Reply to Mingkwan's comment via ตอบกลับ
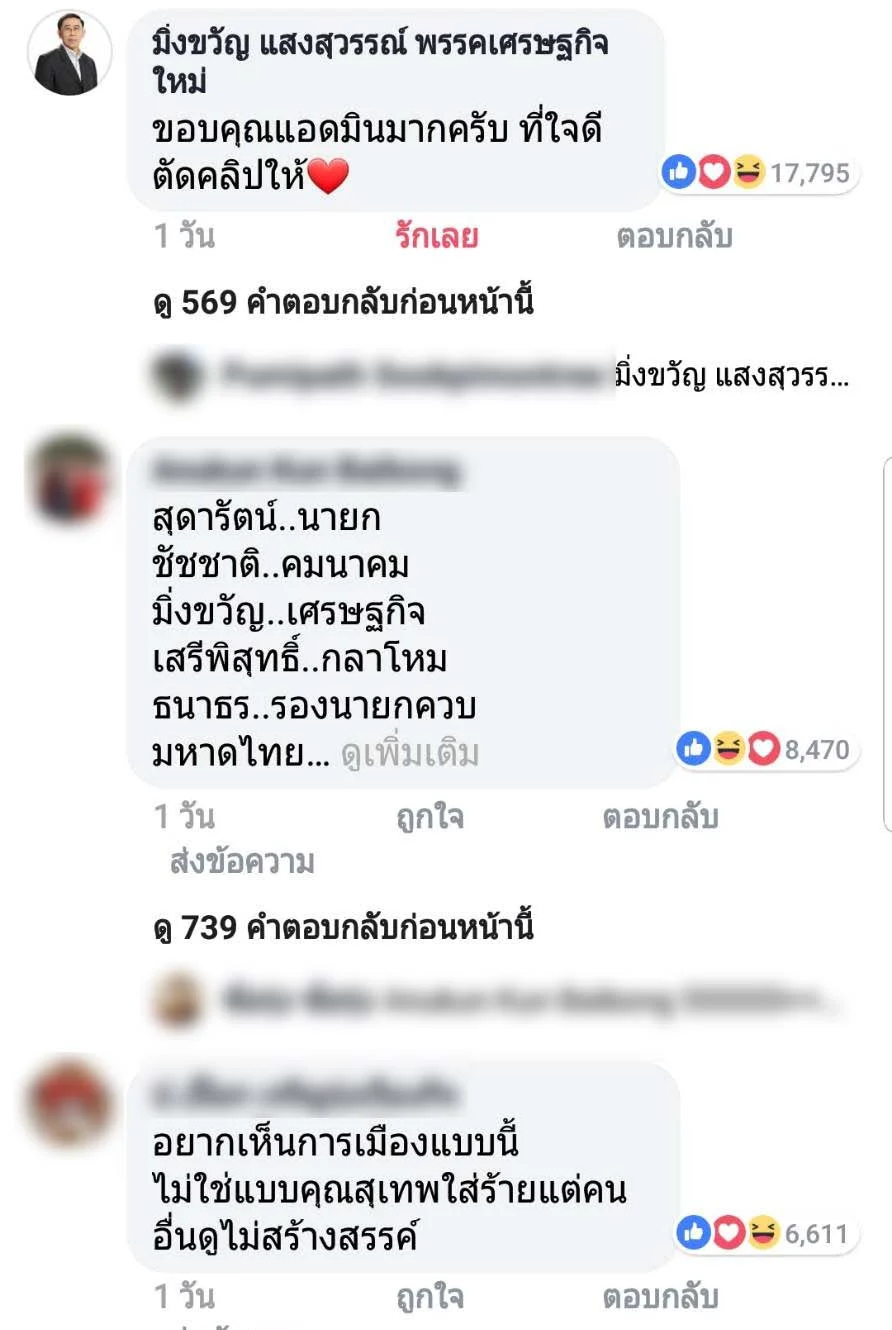The height and width of the screenshot is (1330, 892). (x=674, y=237)
